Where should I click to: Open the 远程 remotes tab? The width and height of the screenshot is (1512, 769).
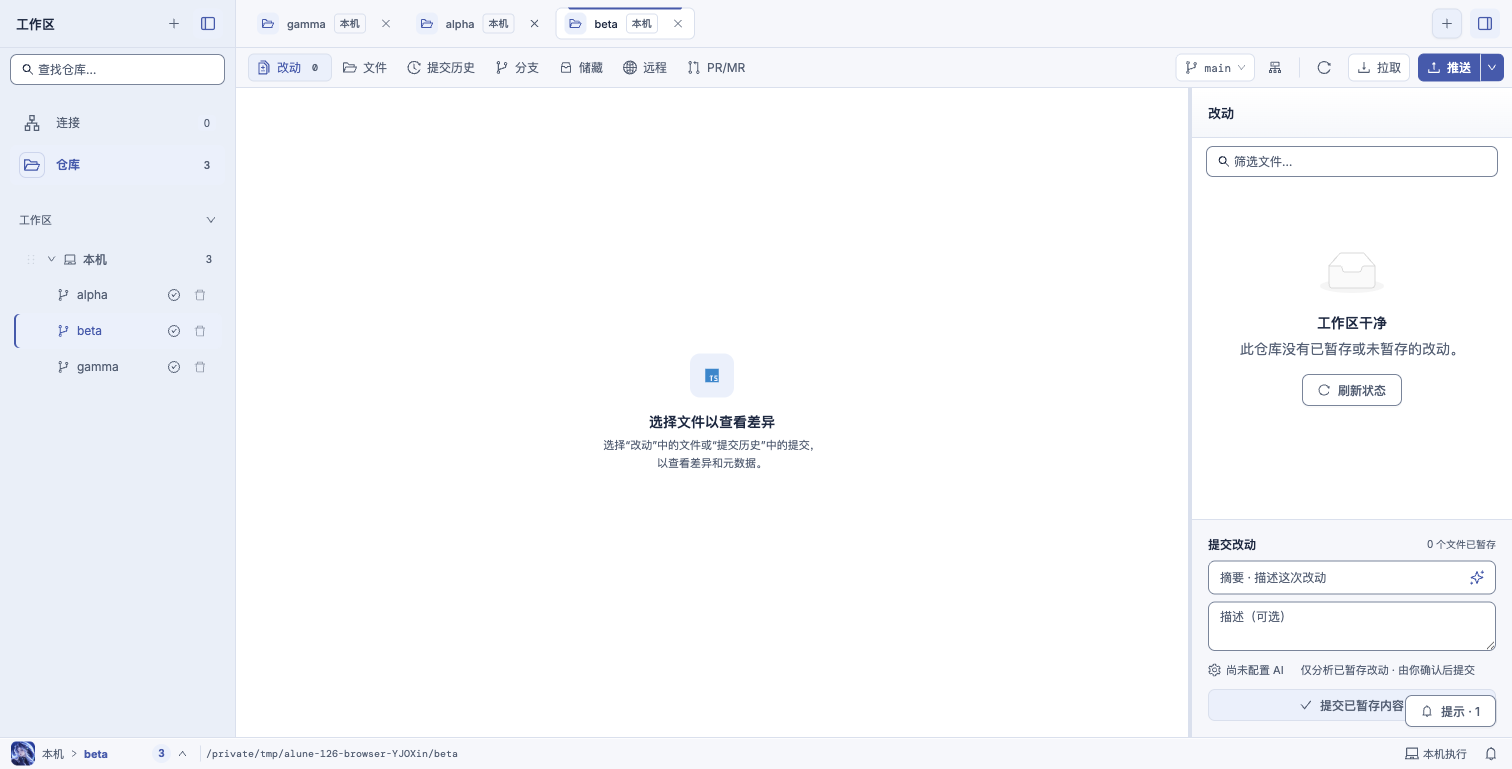tap(645, 68)
